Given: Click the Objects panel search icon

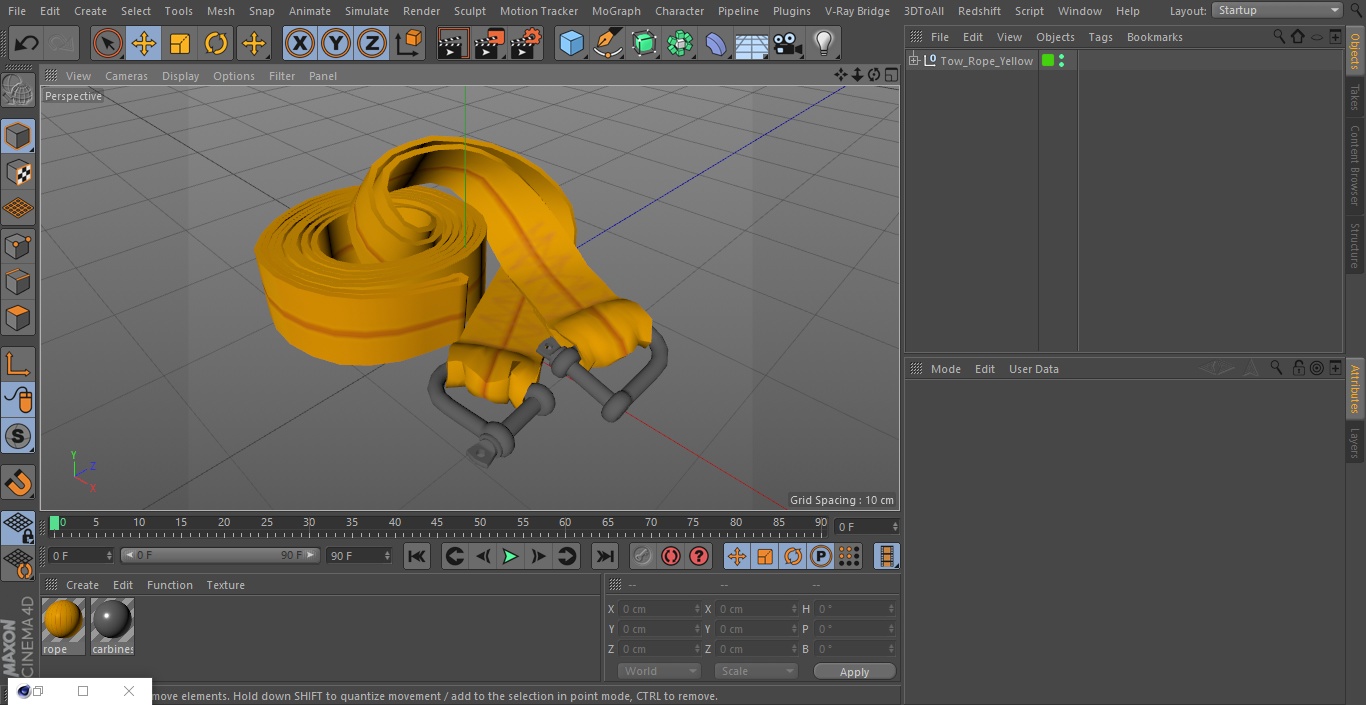Looking at the screenshot, I should 1279,37.
